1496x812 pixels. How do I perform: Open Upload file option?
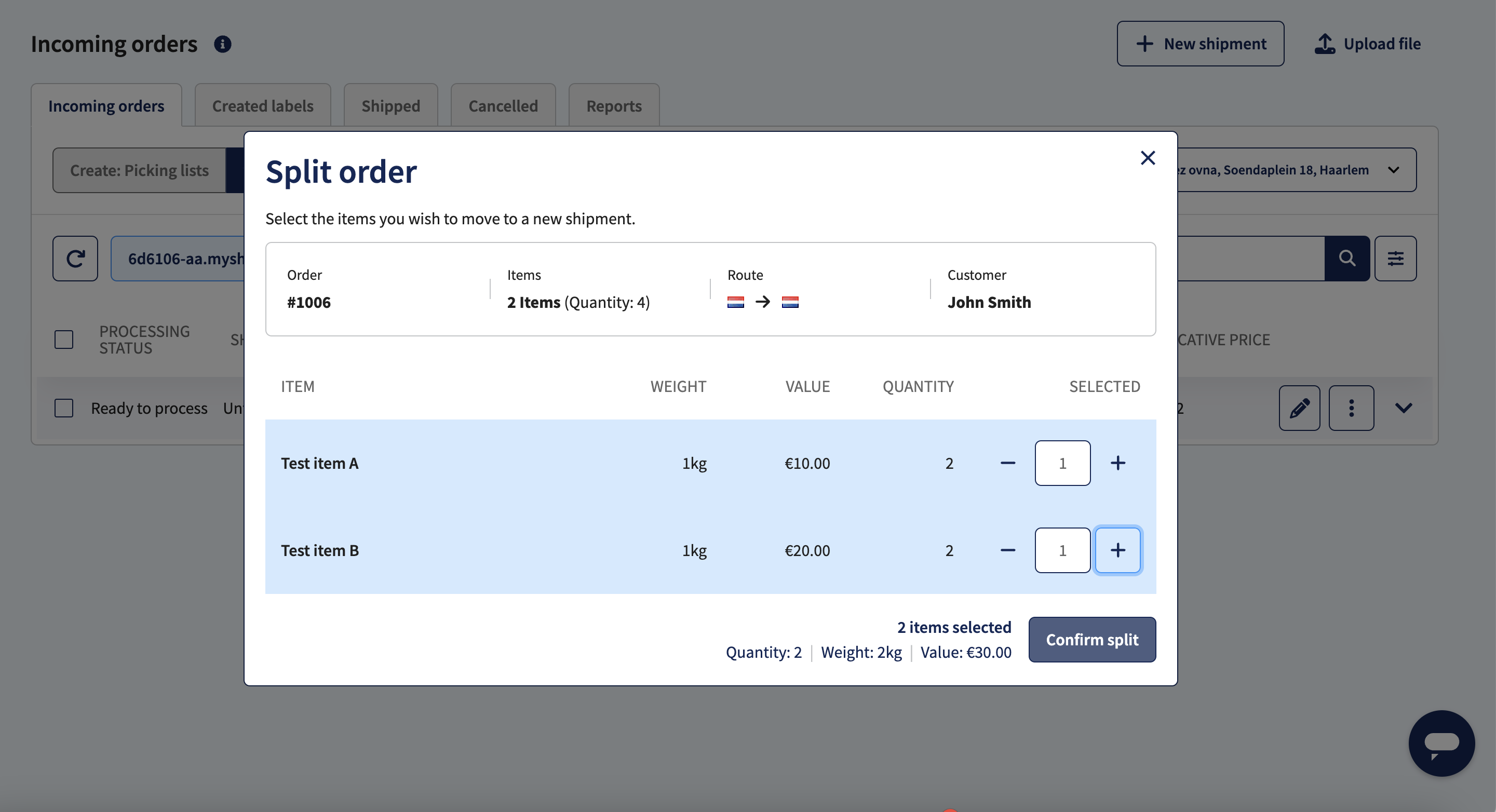coord(1367,44)
